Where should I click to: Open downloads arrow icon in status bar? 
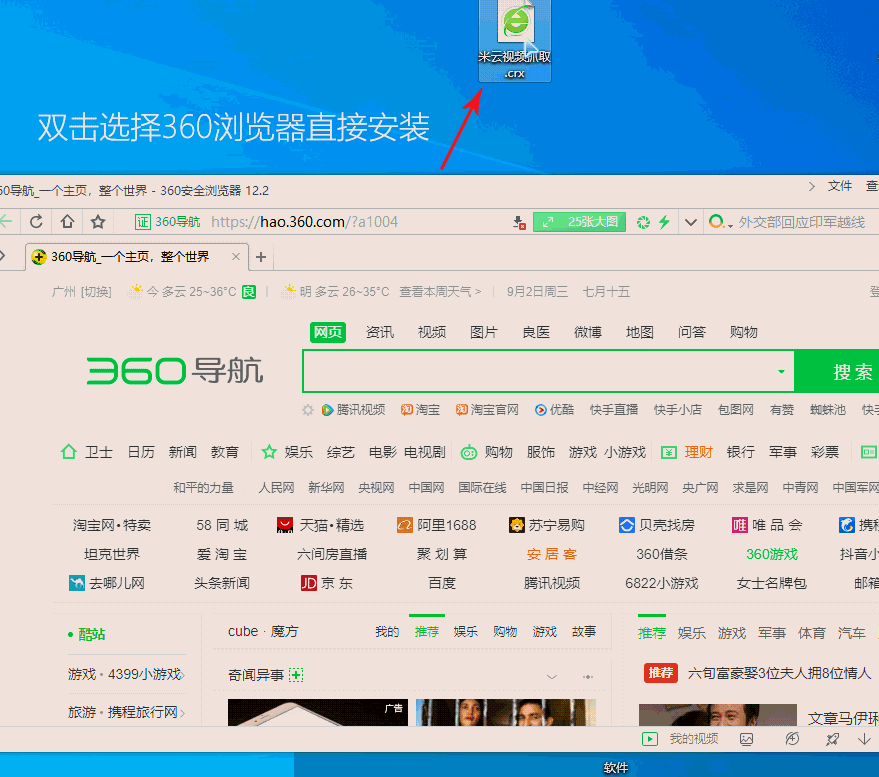click(864, 739)
